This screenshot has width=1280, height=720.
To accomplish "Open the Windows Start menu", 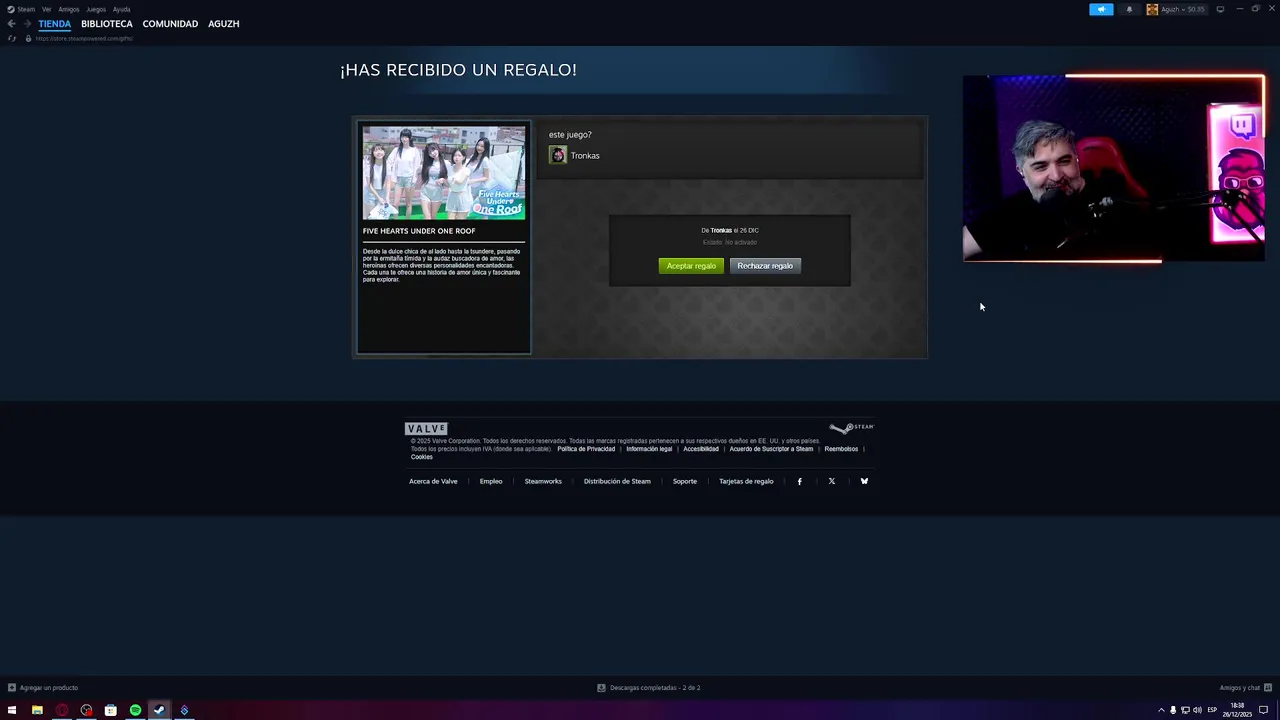I will [12, 710].
